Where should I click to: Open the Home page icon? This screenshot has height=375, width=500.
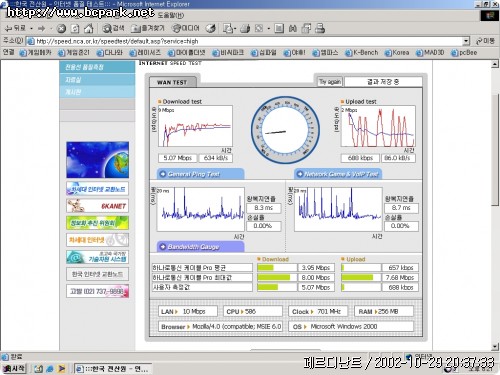tap(89, 29)
